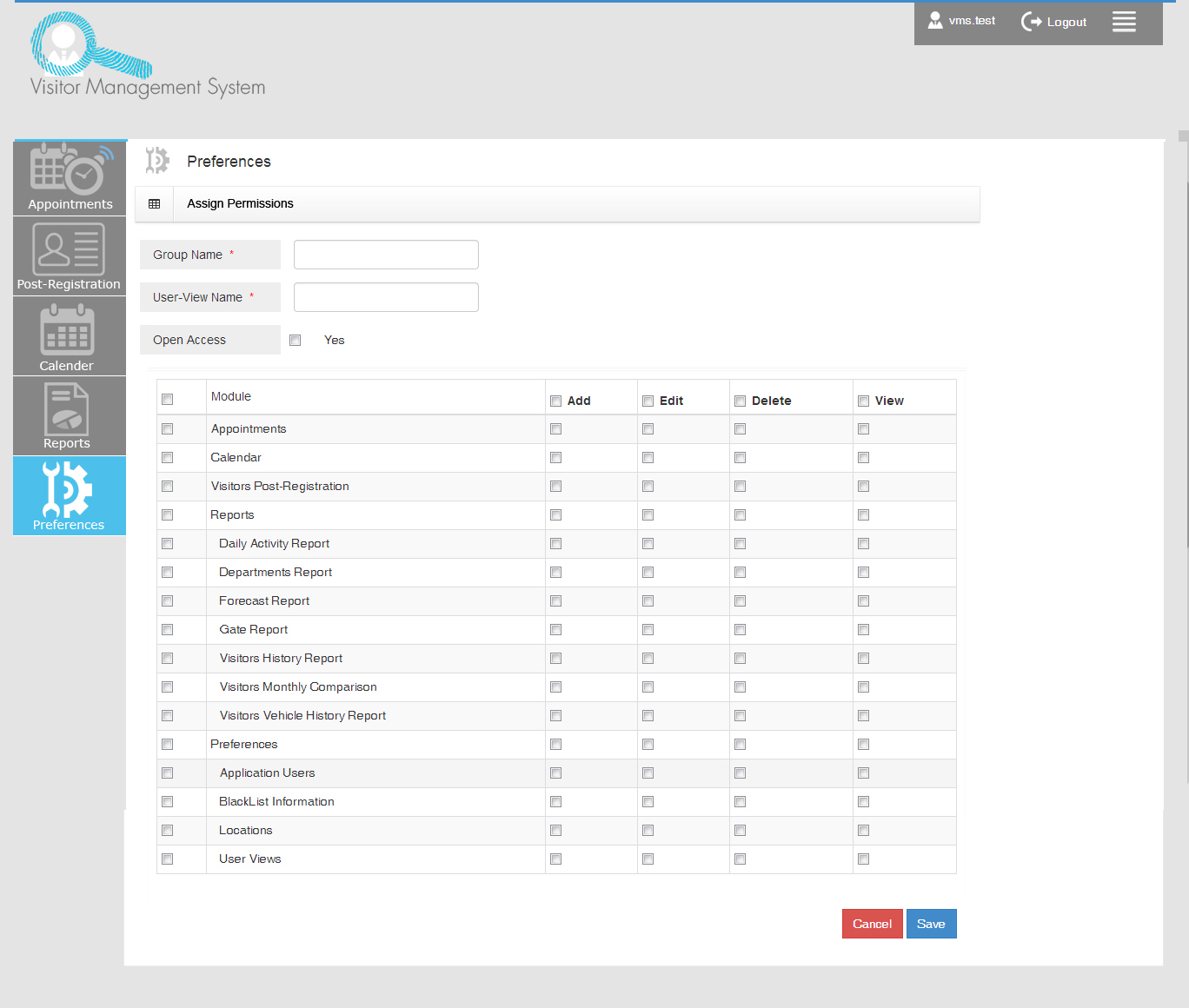
Task: Click the BlackList Information row label
Action: pos(276,802)
